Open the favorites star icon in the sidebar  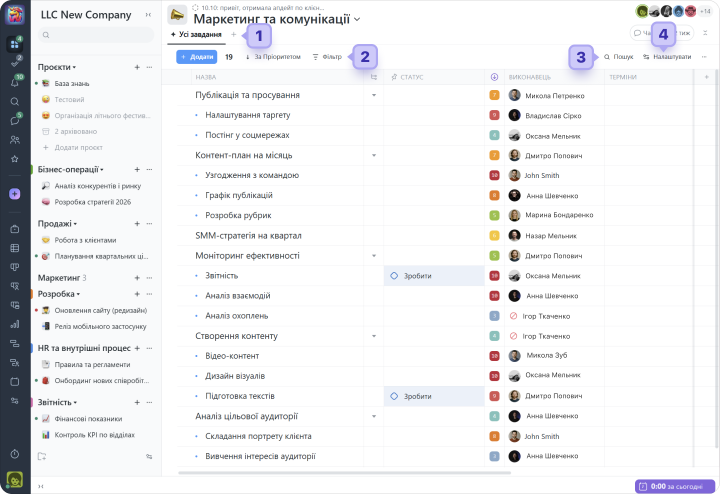tap(14, 158)
